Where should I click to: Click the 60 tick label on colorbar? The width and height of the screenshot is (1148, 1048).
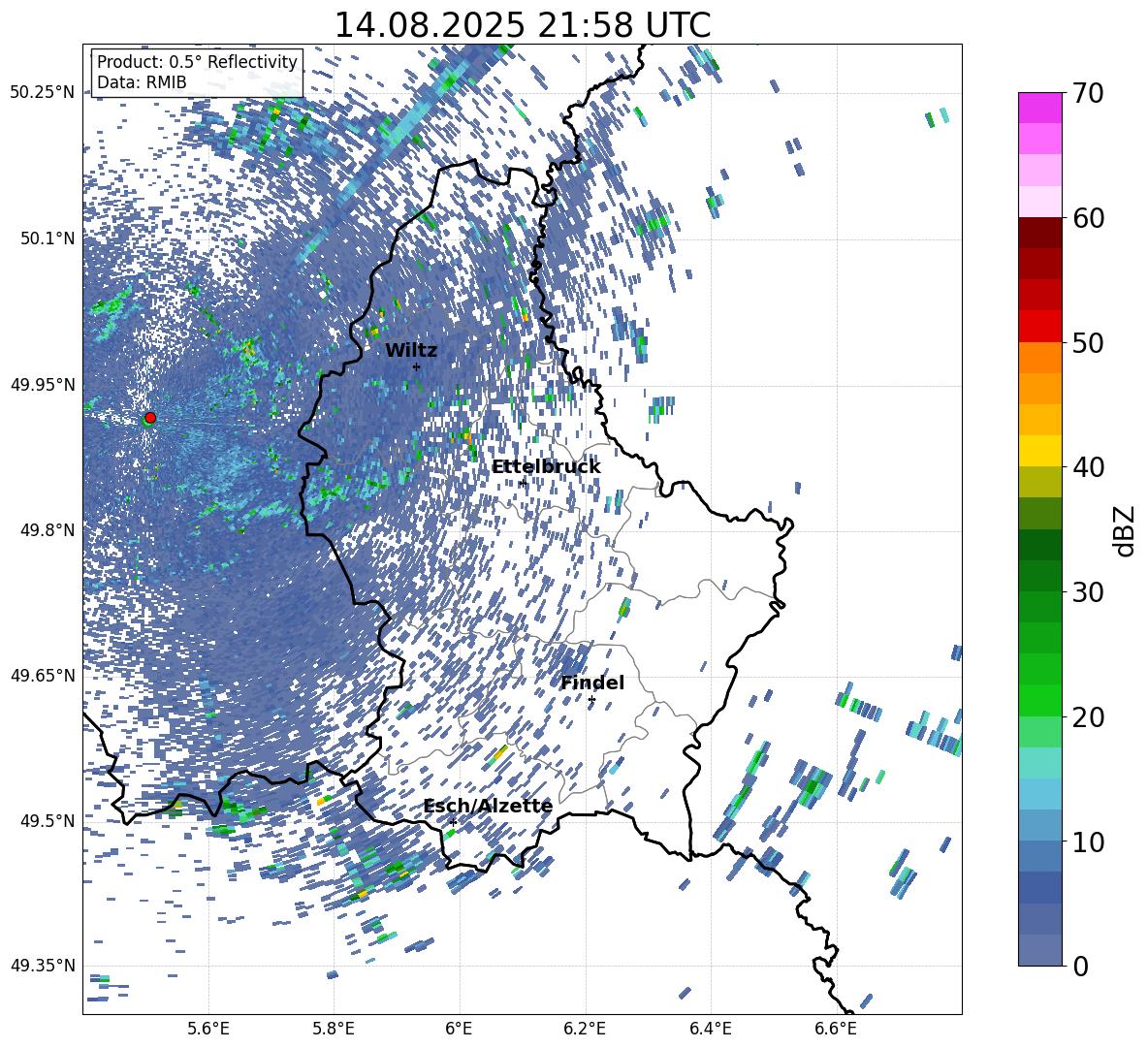click(x=1088, y=218)
